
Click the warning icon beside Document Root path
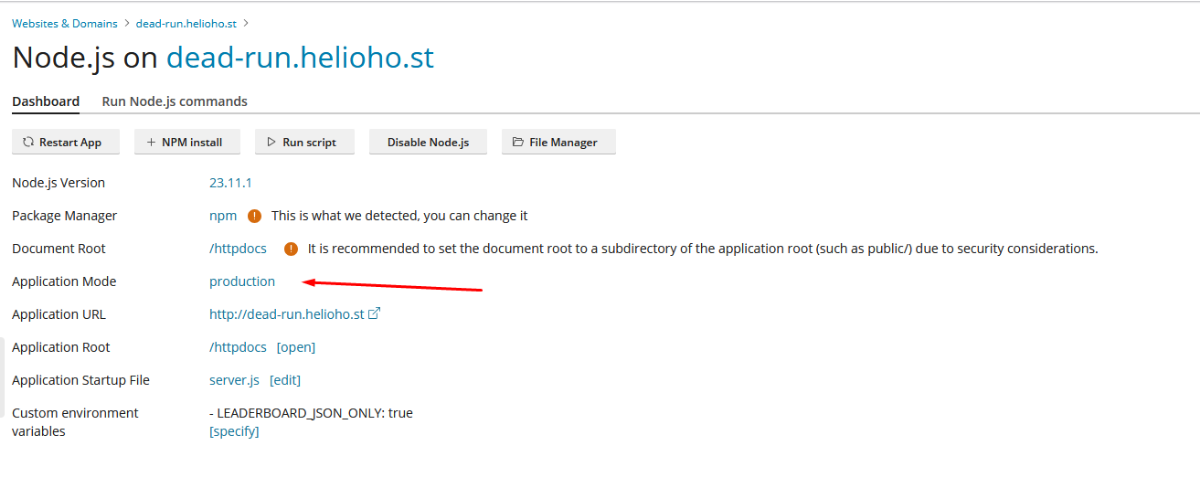click(x=290, y=249)
